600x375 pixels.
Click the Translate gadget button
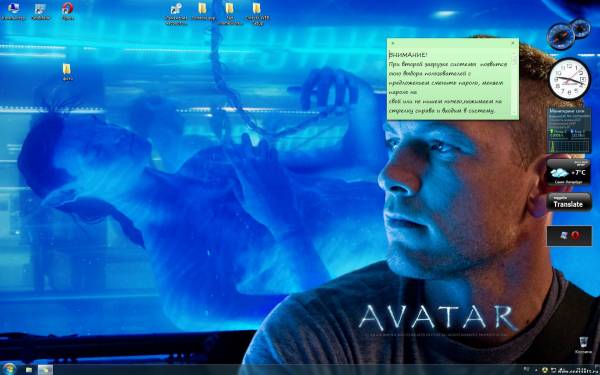point(569,202)
